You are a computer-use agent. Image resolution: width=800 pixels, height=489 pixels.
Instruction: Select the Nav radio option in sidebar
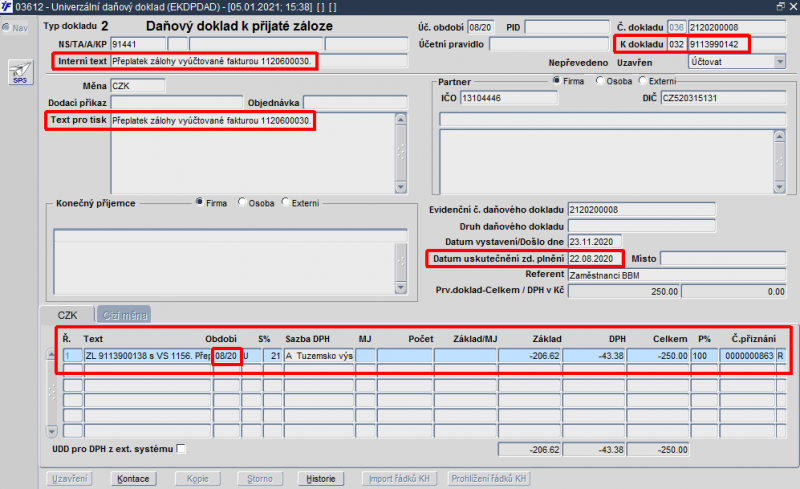6,28
